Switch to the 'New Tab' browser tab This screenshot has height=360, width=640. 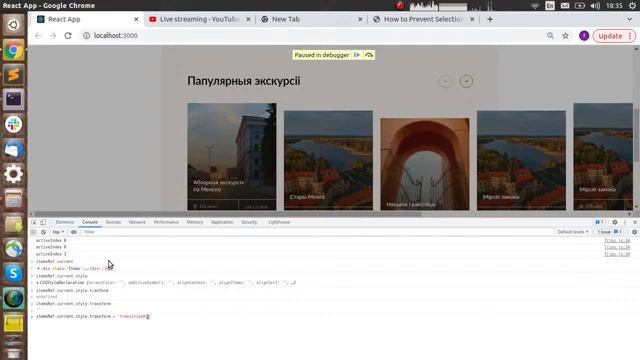pyautogui.click(x=310, y=19)
